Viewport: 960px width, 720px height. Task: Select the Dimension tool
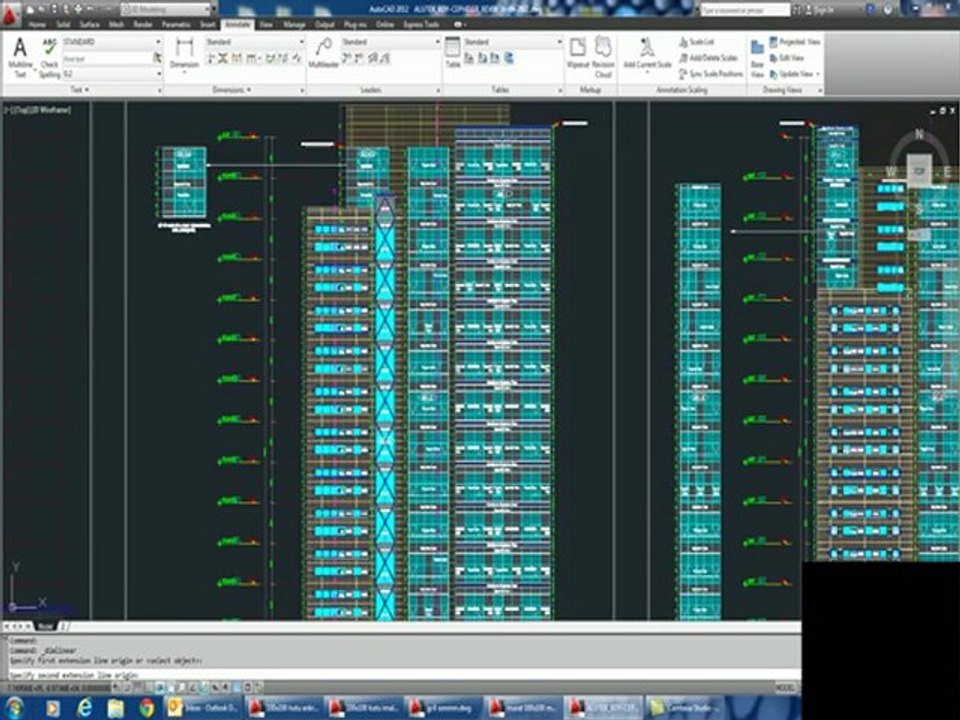pyautogui.click(x=184, y=54)
